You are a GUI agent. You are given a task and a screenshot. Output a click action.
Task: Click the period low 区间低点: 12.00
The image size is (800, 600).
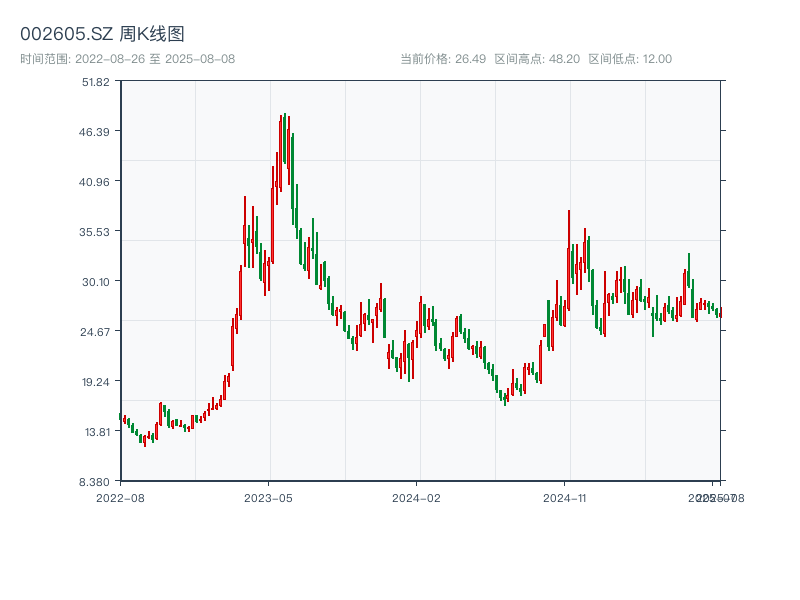pyautogui.click(x=630, y=59)
